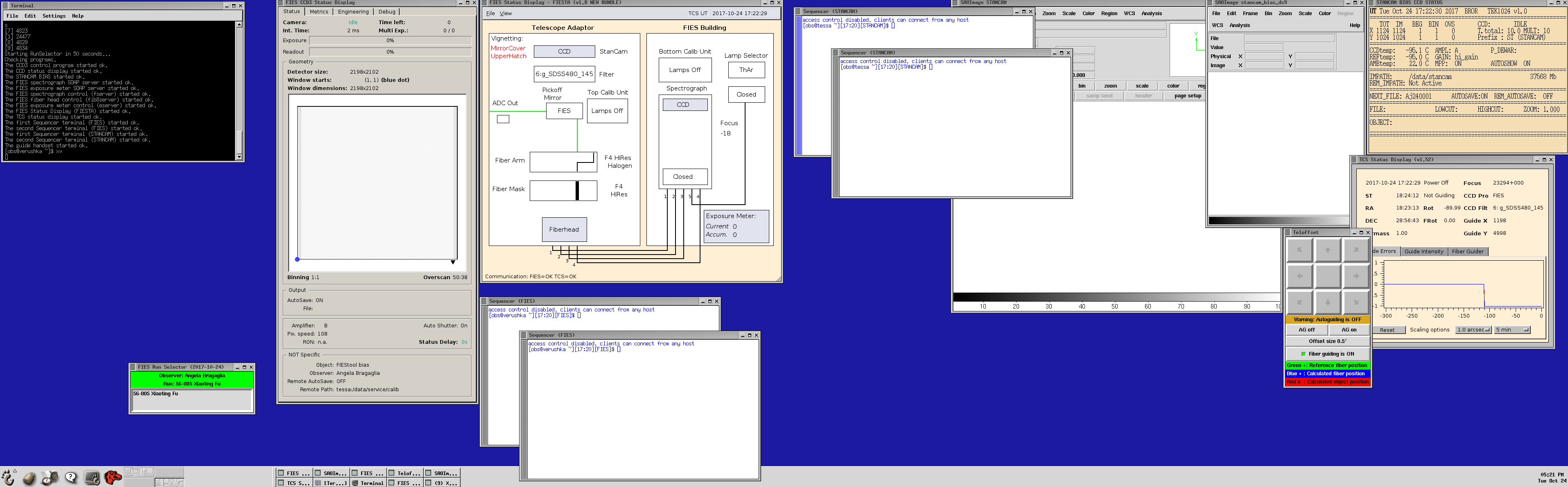
Task: Nudge telescope up-left in Teloffset
Action: pos(1299,250)
